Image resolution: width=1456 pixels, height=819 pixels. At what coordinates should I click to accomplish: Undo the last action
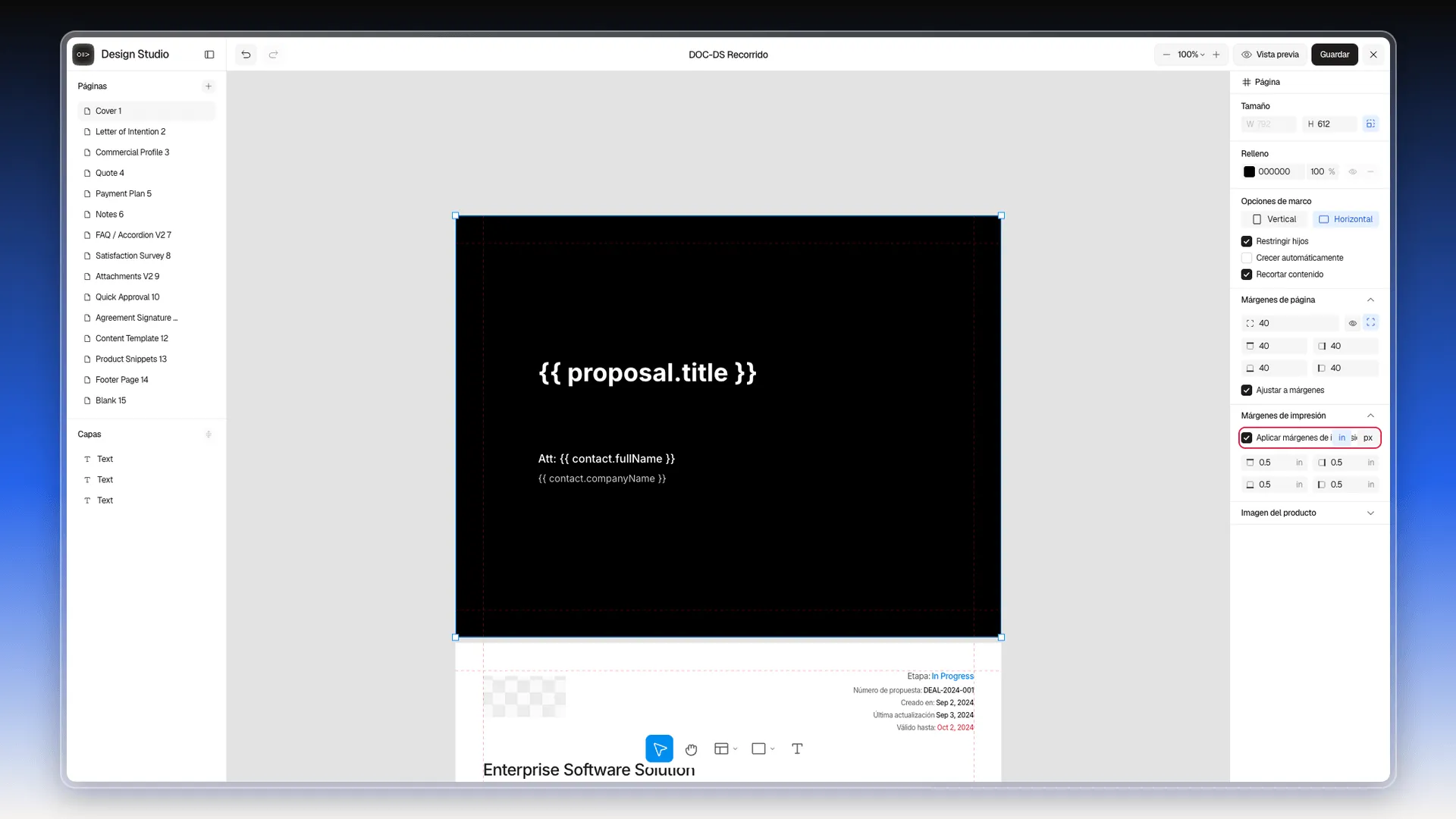click(246, 55)
